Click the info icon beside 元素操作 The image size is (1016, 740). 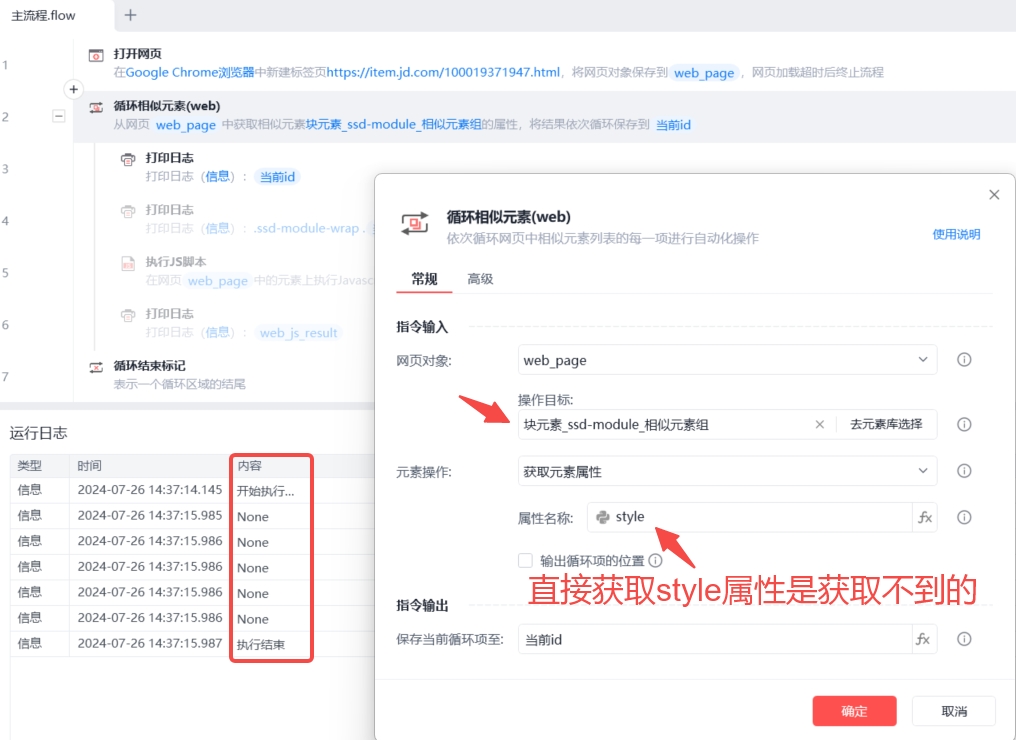coord(964,471)
